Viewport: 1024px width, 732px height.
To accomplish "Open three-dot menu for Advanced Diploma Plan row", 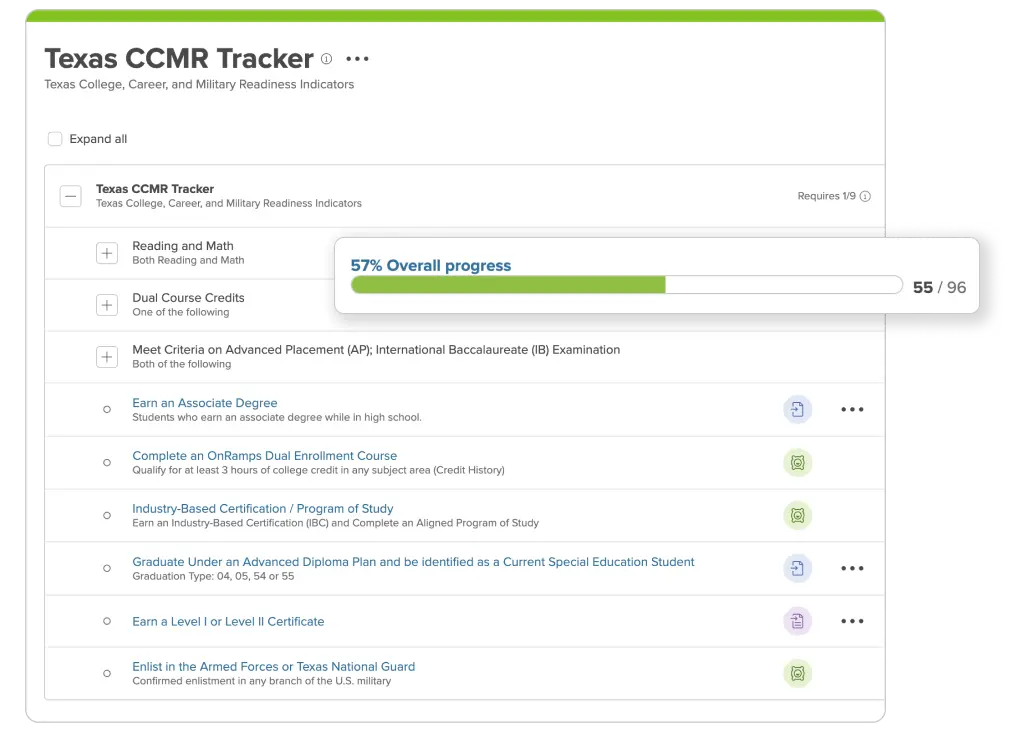I will pos(852,568).
